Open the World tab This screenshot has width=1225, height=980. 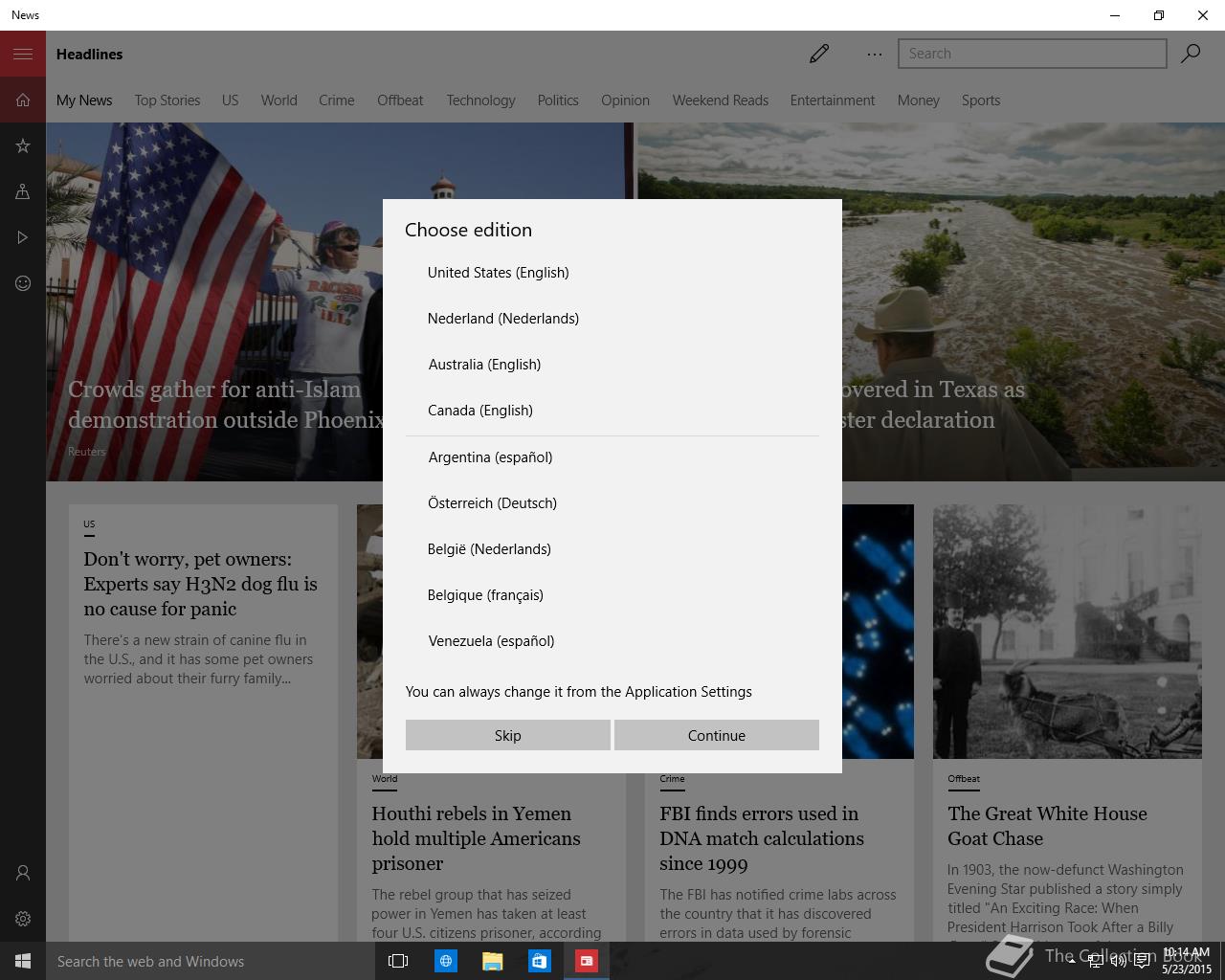[x=279, y=100]
